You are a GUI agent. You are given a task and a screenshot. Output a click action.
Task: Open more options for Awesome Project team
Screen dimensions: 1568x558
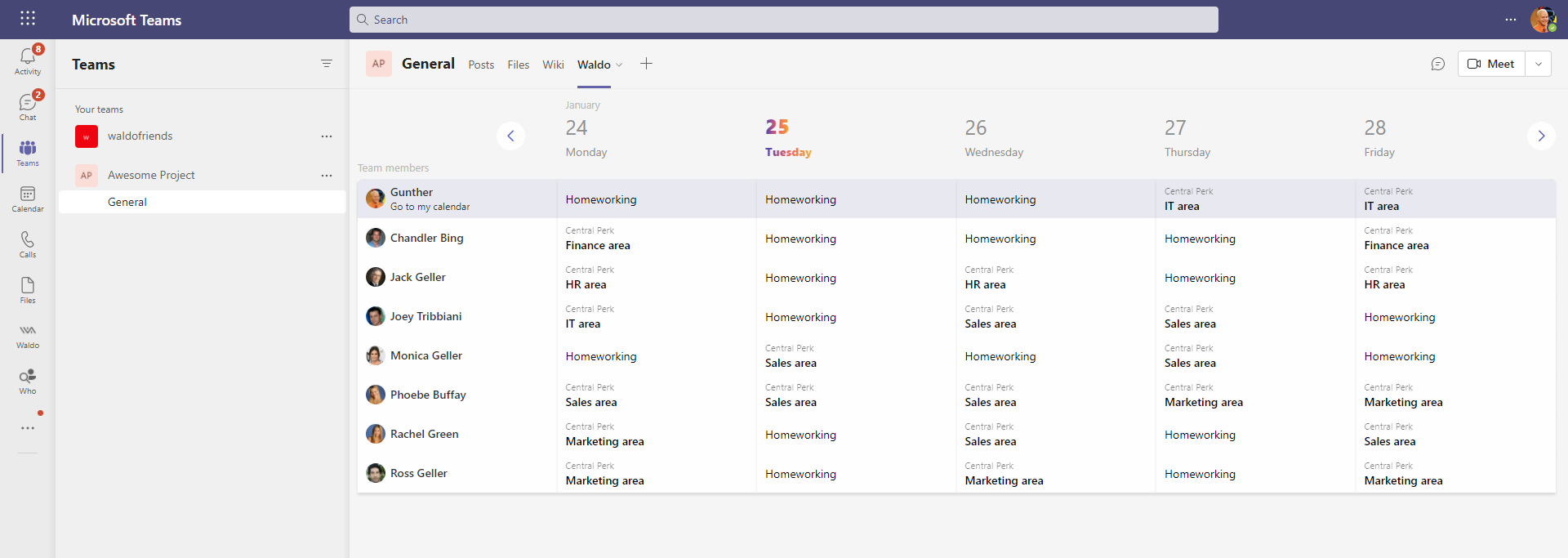point(327,176)
